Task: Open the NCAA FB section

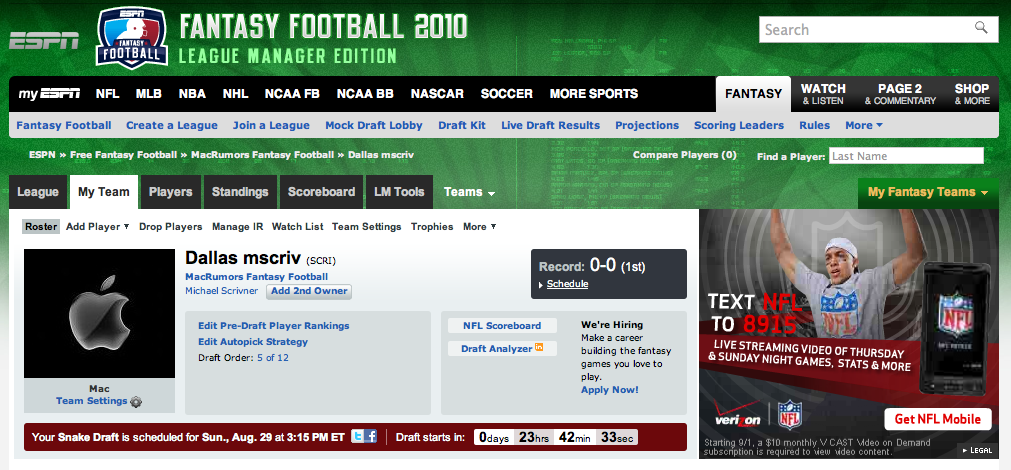Action: [x=292, y=94]
